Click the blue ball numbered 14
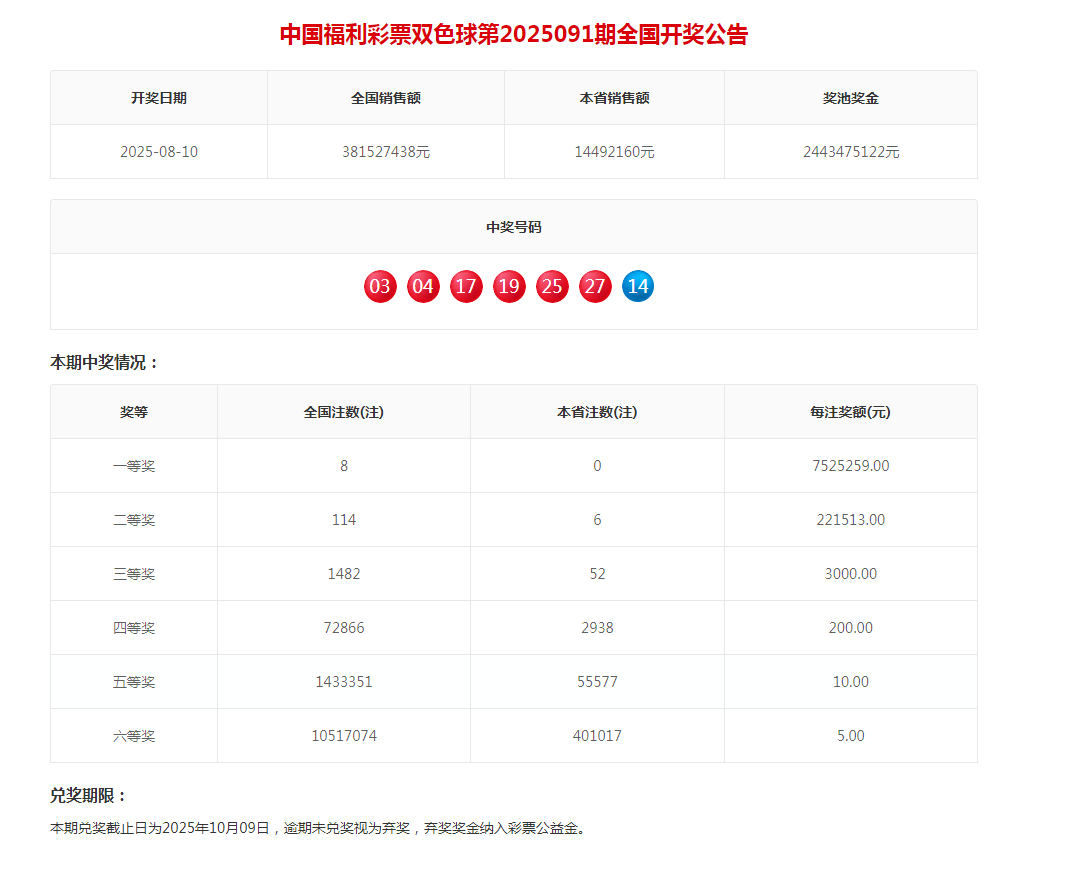The height and width of the screenshot is (886, 1071). pyautogui.click(x=638, y=286)
